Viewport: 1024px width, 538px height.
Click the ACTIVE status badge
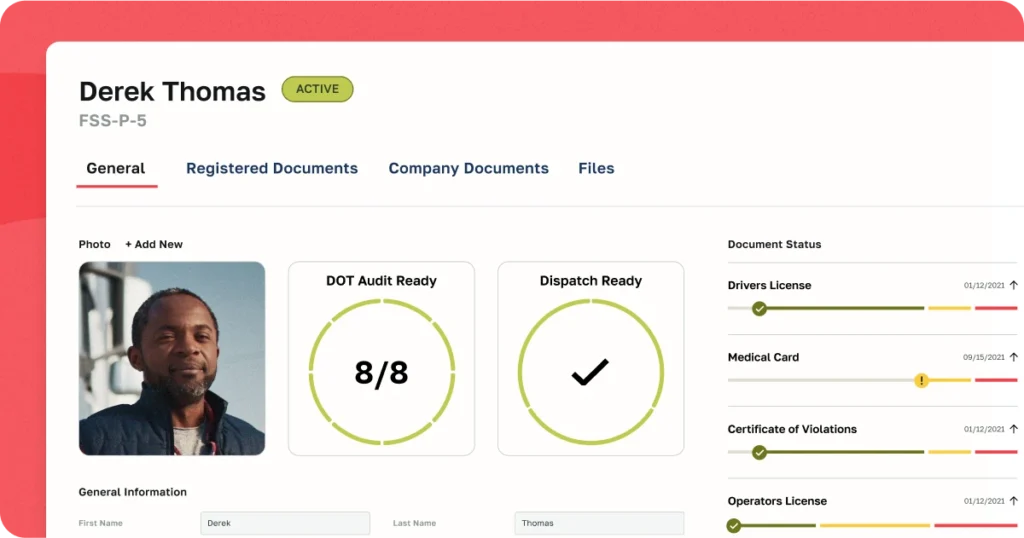(x=317, y=89)
